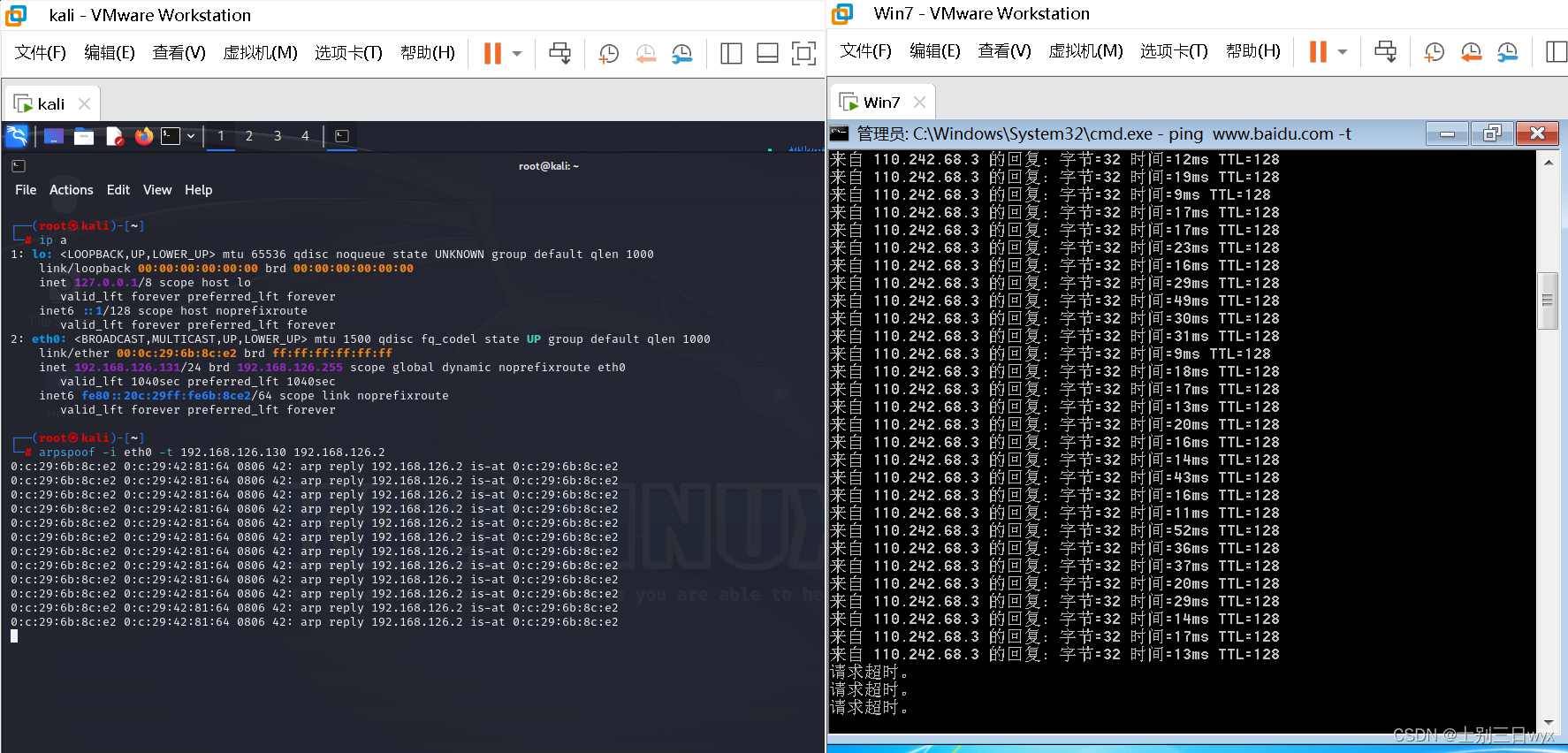Click the last 请求超时 line in cmd

click(x=869, y=707)
